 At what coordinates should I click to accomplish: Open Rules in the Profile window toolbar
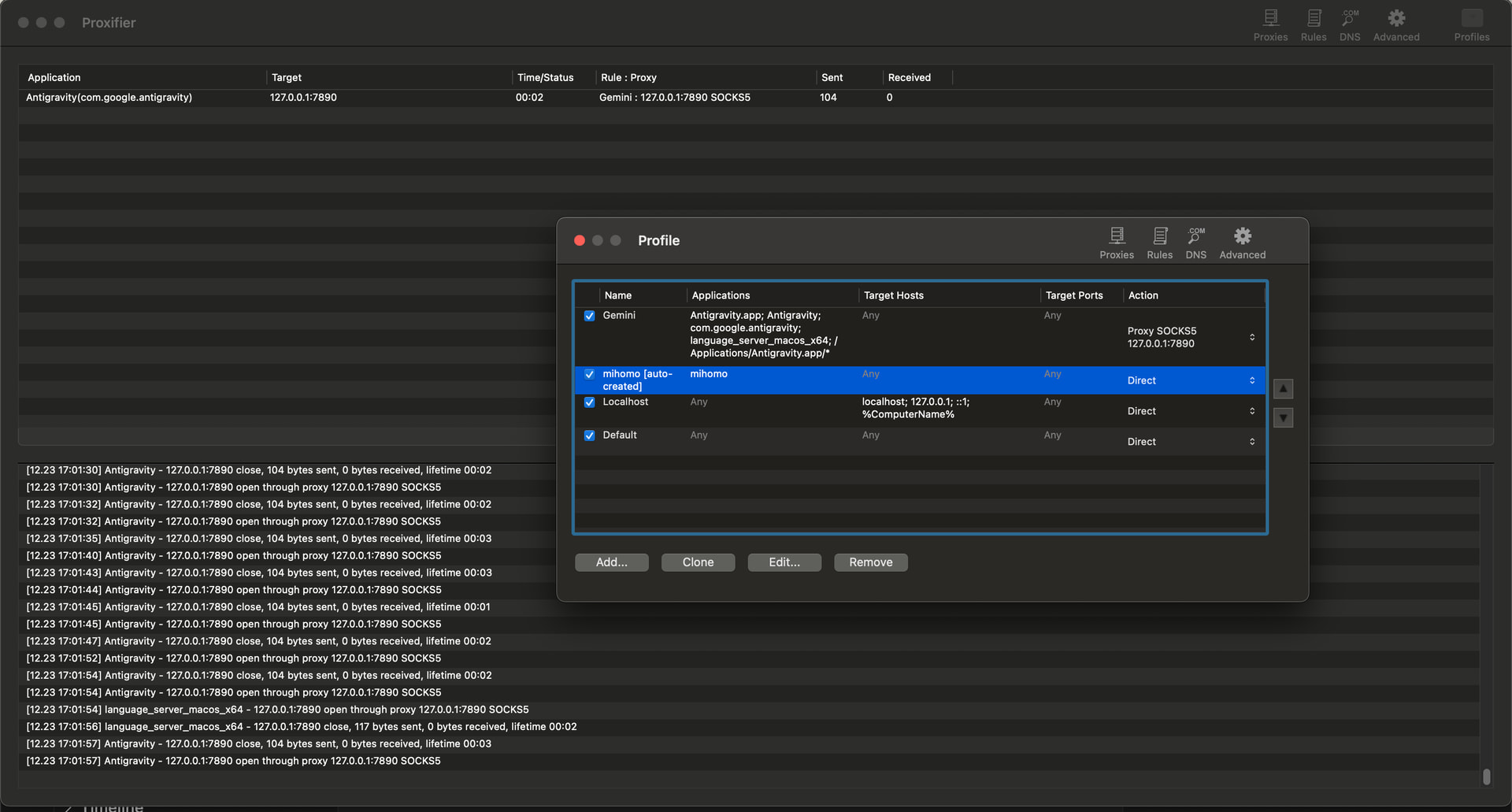(1159, 243)
